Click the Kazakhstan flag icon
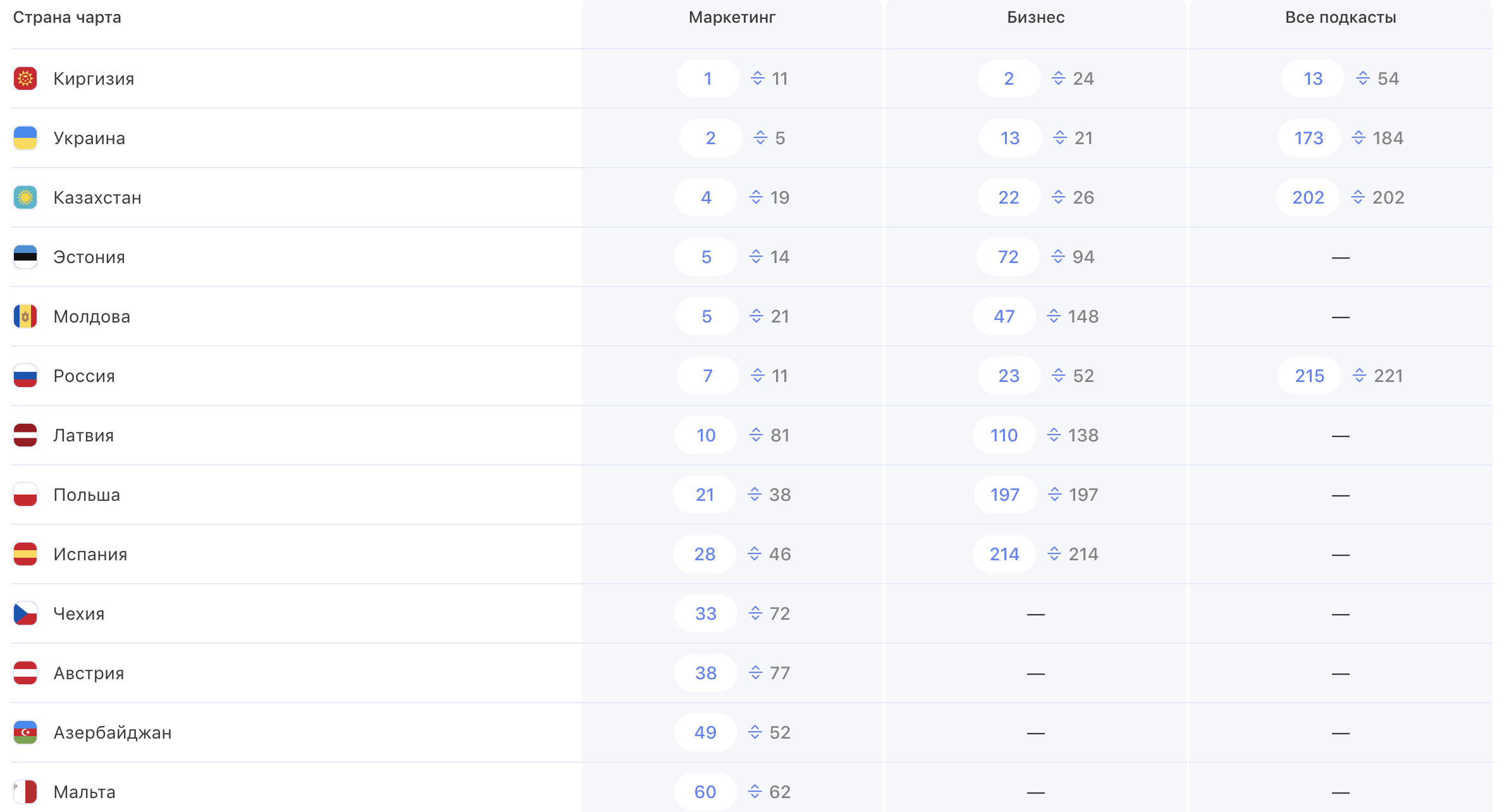This screenshot has height=812, width=1504. [x=25, y=197]
